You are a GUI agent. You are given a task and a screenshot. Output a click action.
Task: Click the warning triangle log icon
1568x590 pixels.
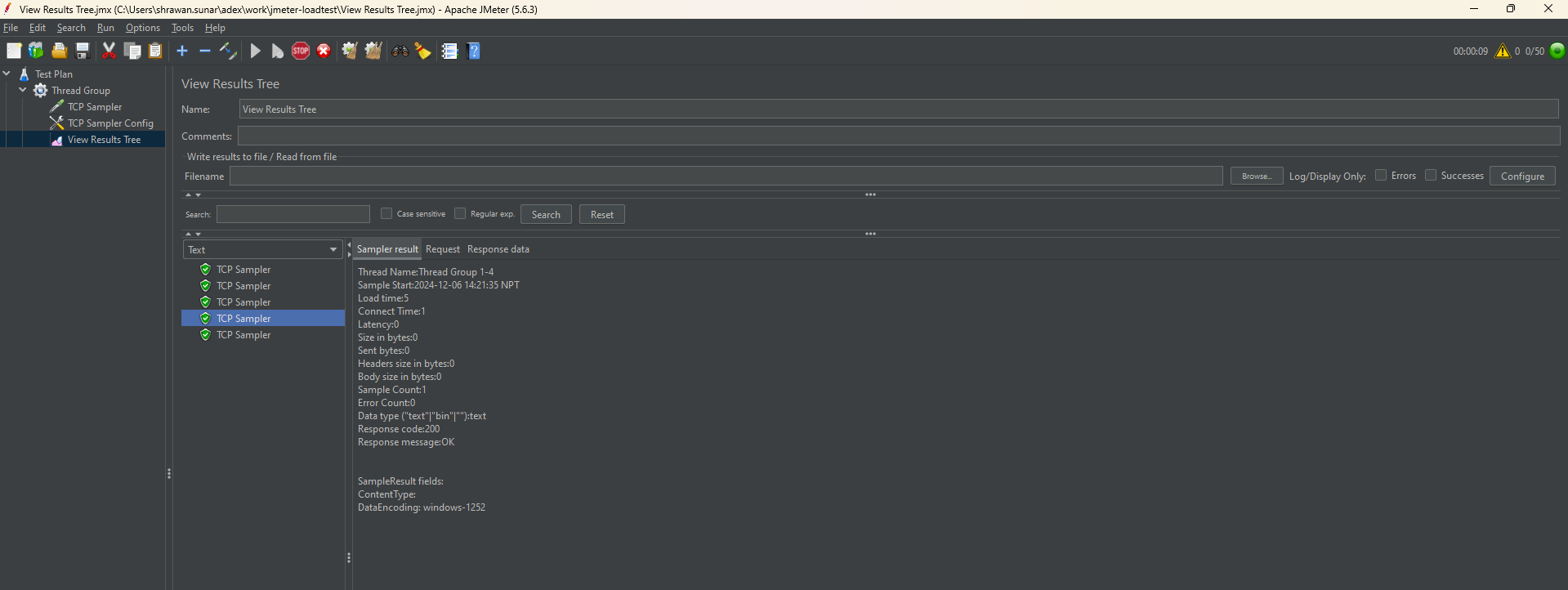(1503, 51)
